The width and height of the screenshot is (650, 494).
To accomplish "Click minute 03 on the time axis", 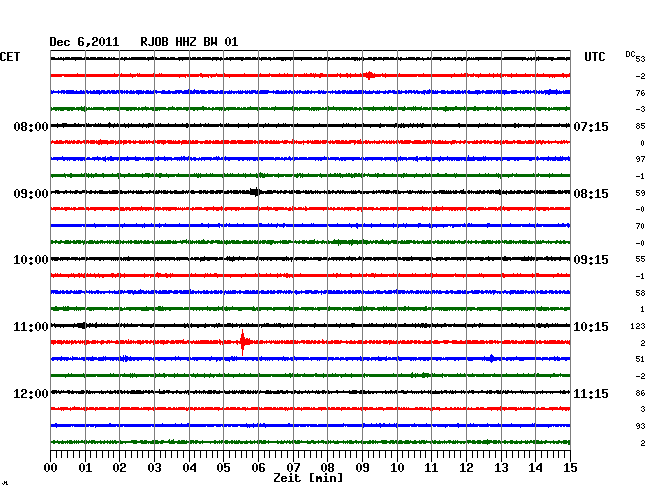I will pos(154,468).
